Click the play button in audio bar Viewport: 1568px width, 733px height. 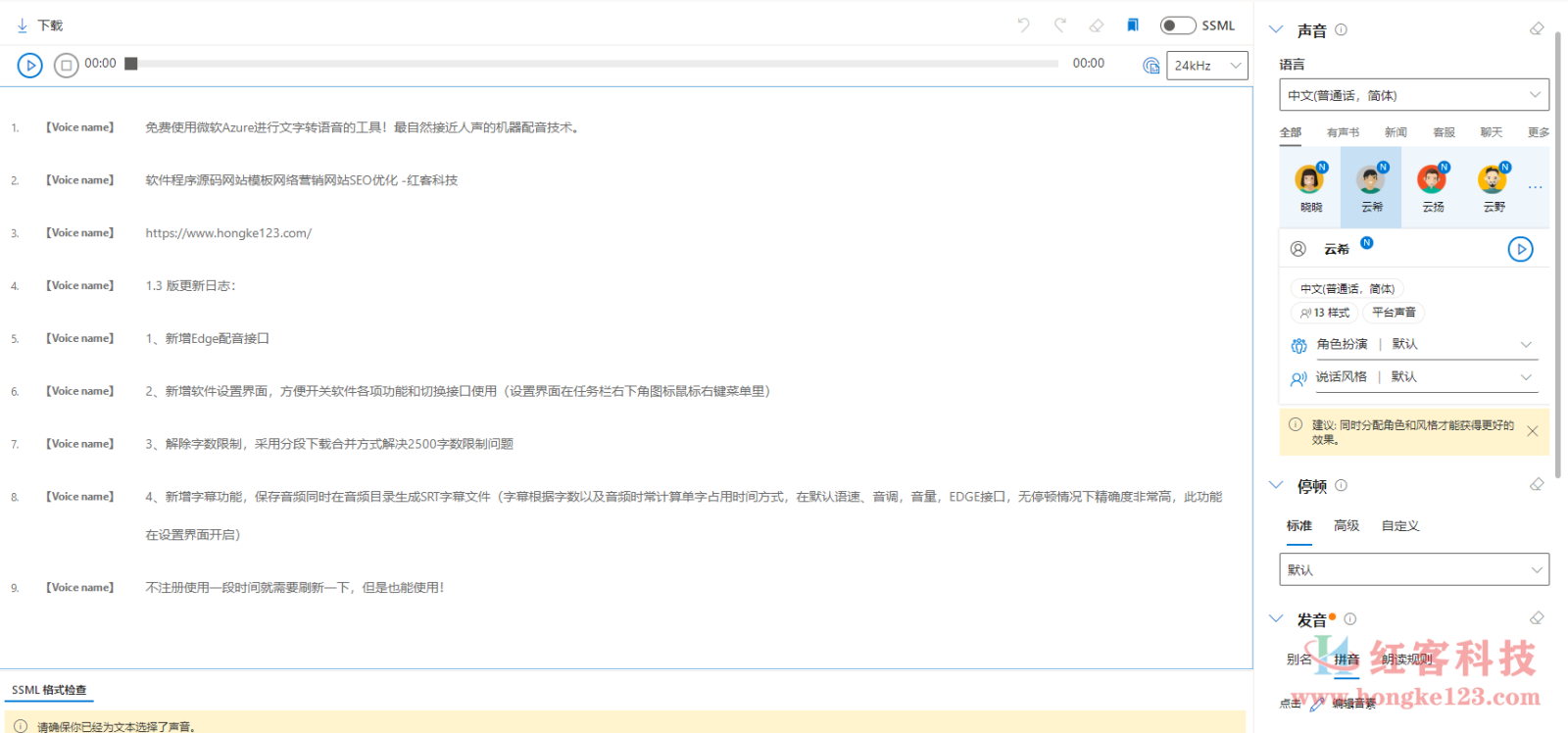29,66
